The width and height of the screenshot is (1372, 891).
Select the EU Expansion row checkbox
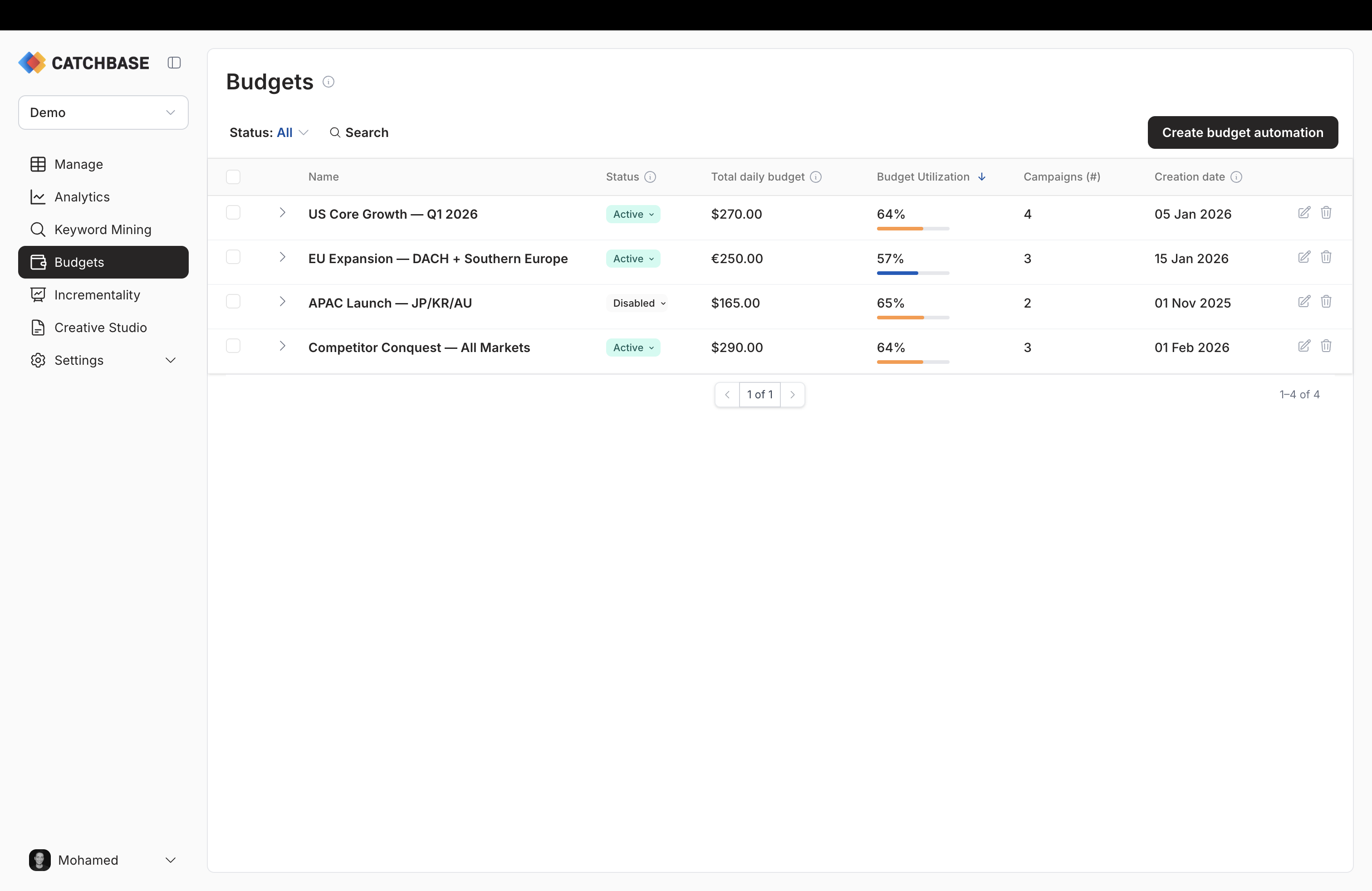pyautogui.click(x=233, y=257)
